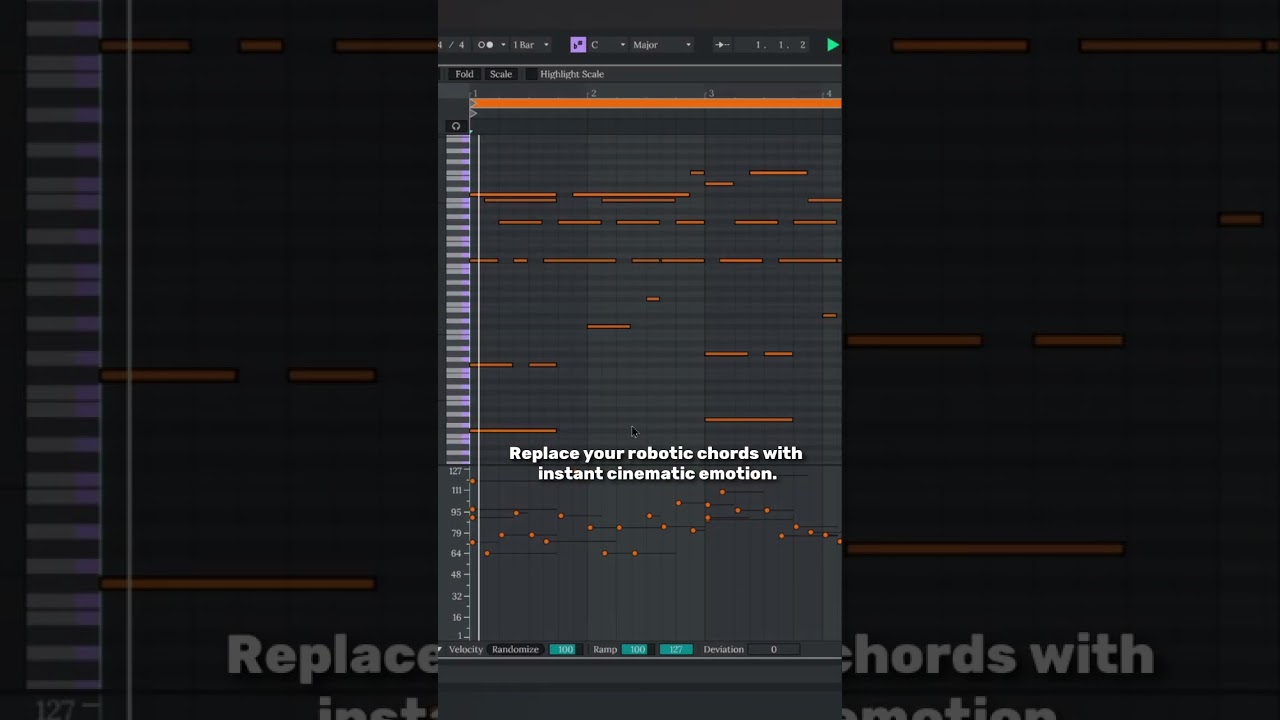Start playback with the green play button
This screenshot has width=1280, height=720.
833,45
